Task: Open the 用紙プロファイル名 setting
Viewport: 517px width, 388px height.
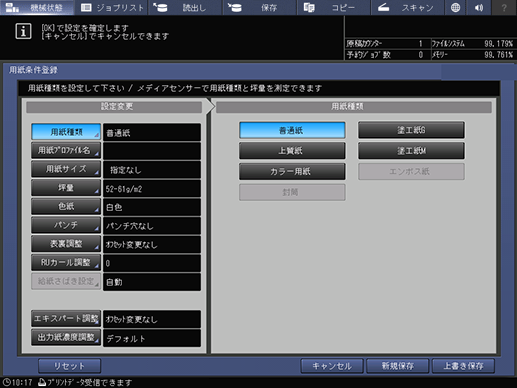Action: tap(66, 150)
